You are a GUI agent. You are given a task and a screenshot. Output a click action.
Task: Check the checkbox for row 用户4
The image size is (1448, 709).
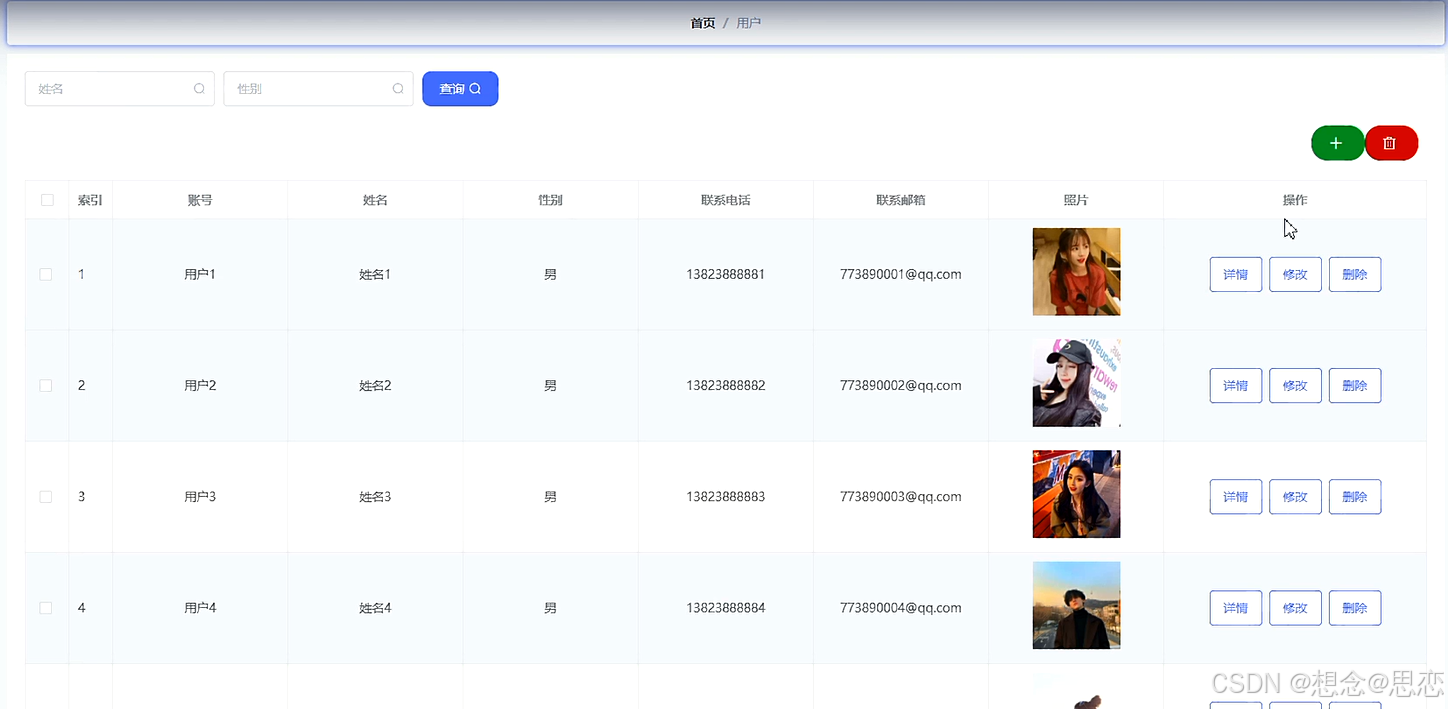46,608
